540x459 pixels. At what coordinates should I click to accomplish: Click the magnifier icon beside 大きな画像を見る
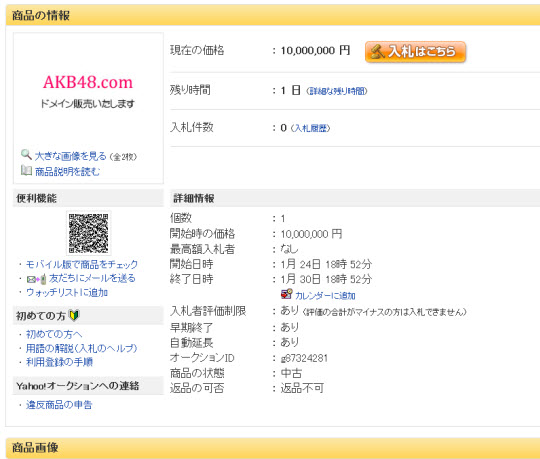[x=27, y=154]
